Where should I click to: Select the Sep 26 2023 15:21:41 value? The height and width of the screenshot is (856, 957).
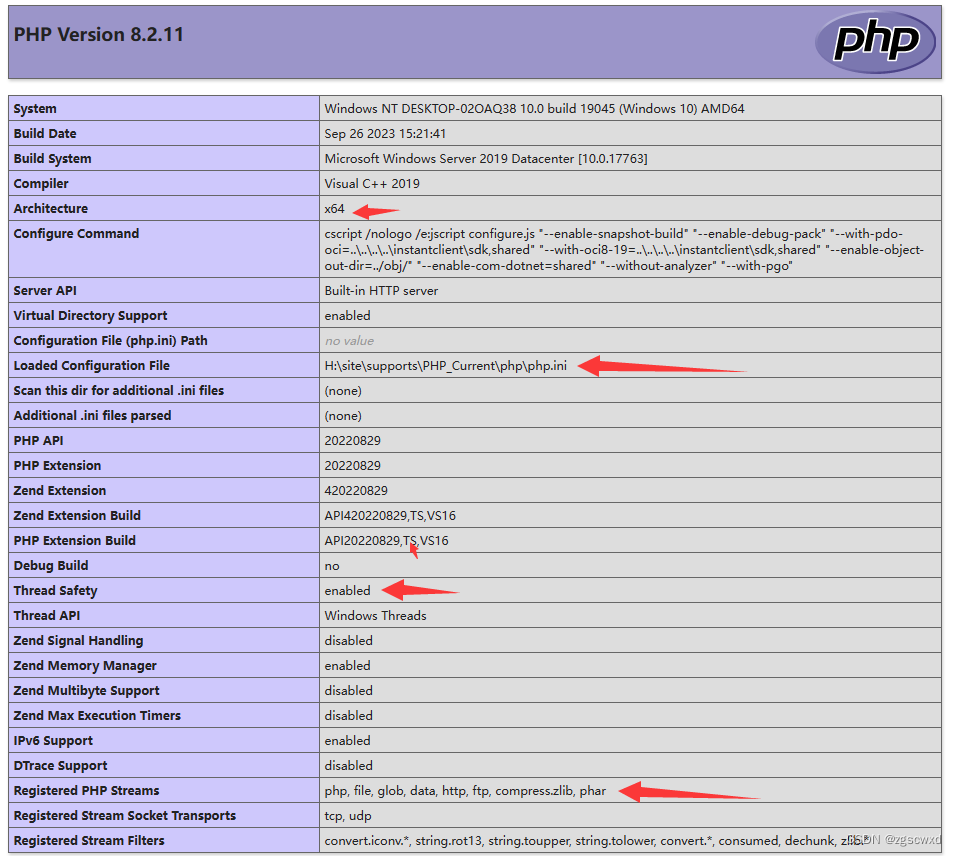[385, 134]
